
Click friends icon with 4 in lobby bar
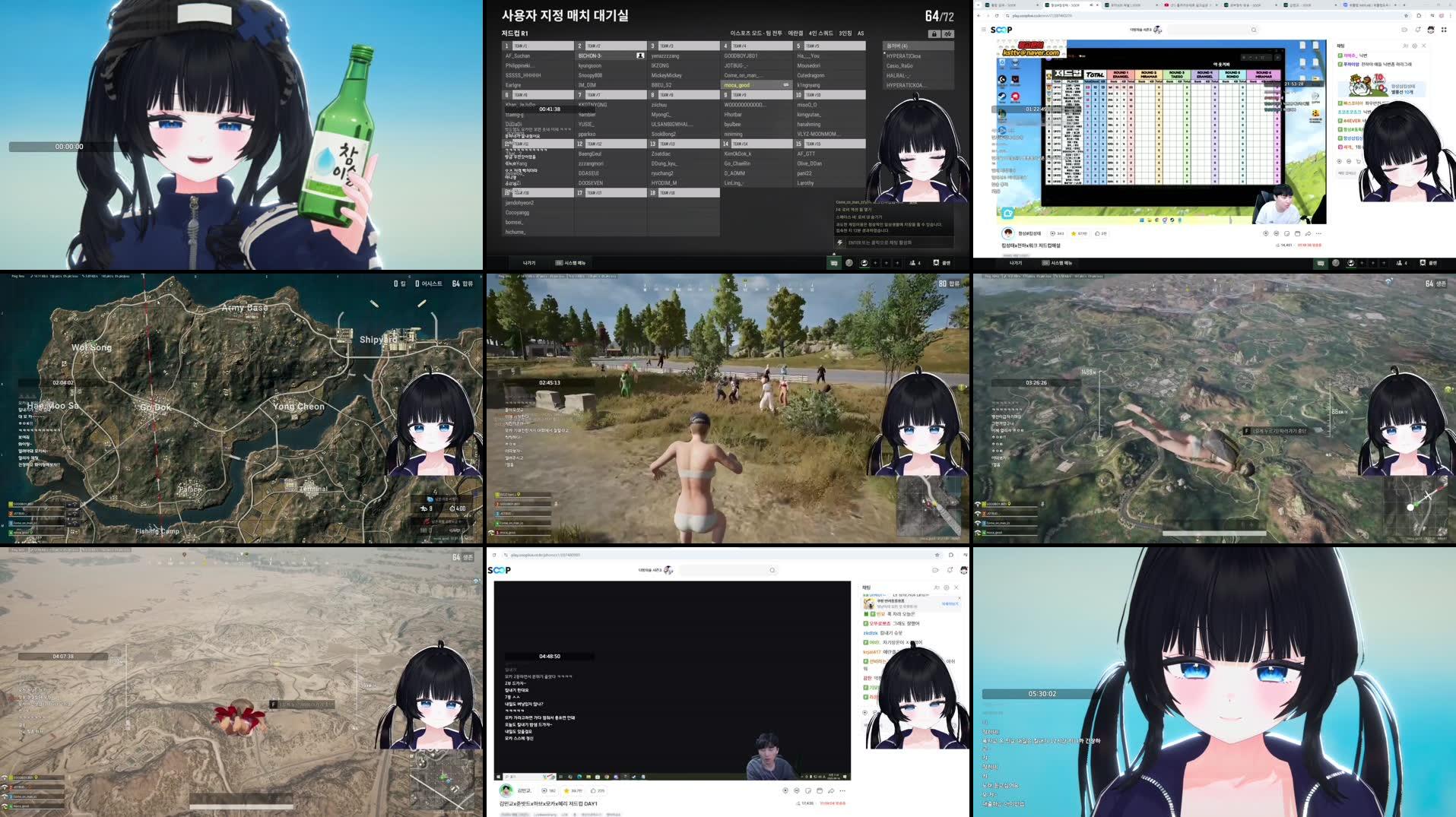[915, 263]
